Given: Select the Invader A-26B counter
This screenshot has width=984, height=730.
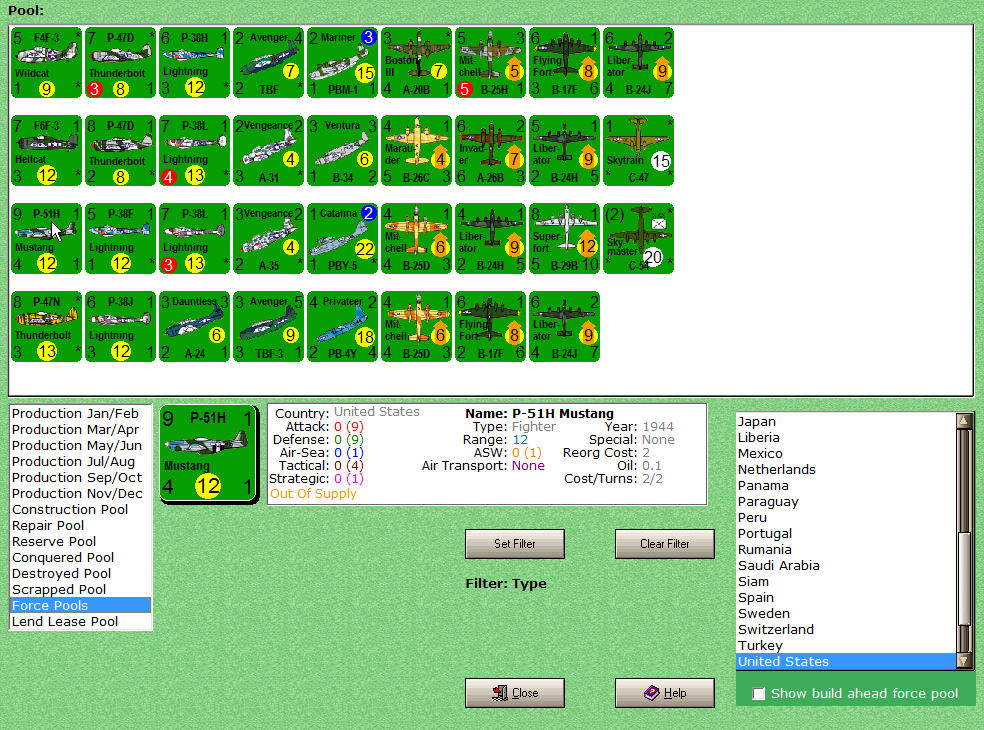Looking at the screenshot, I should pos(491,151).
